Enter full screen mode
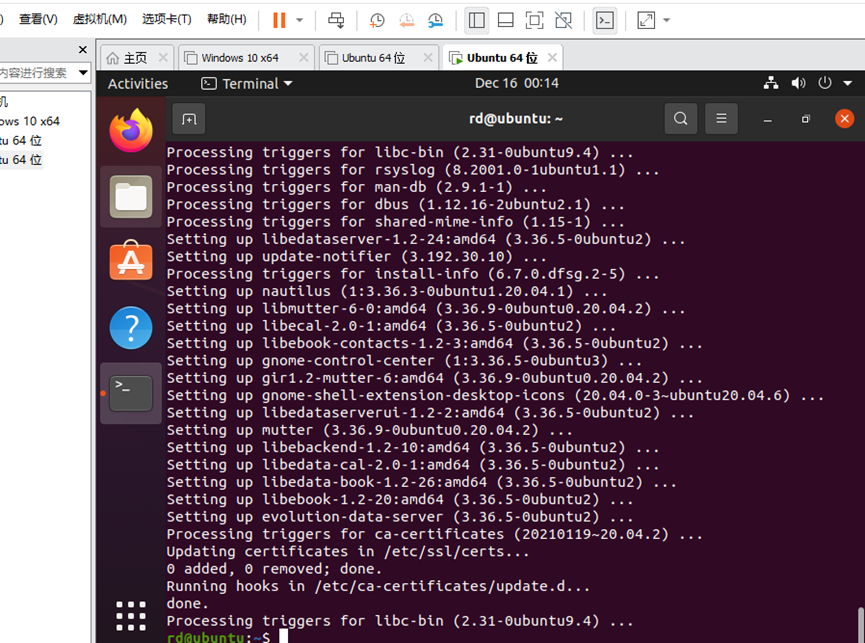 coord(534,20)
